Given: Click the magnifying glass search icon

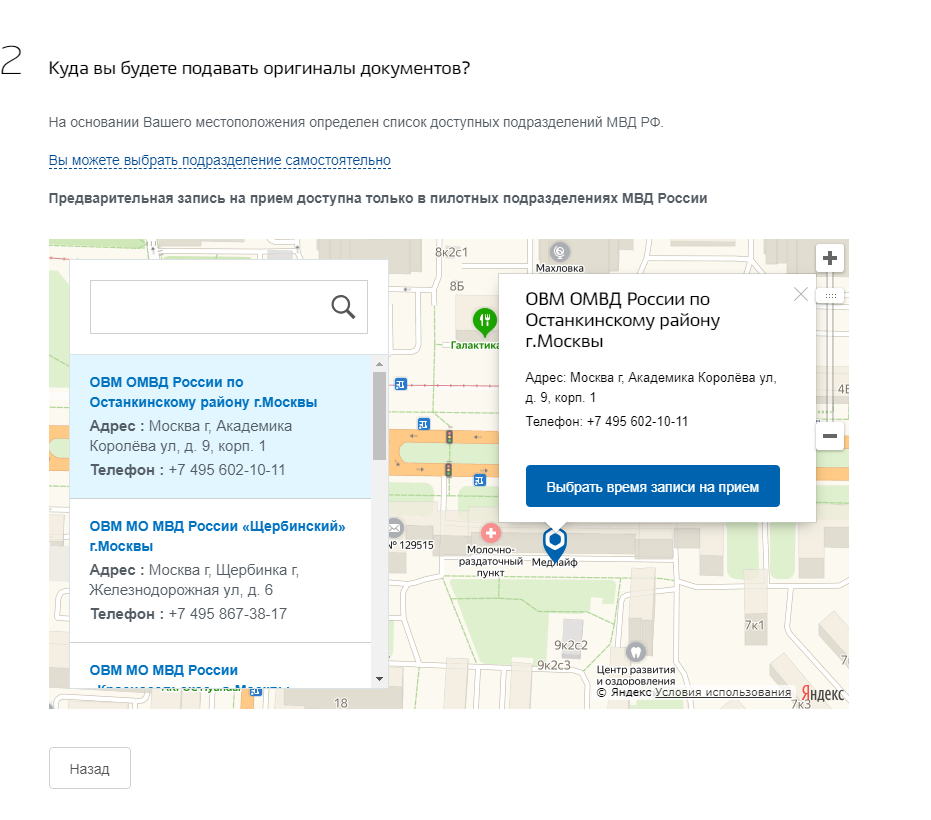Looking at the screenshot, I should [x=343, y=307].
